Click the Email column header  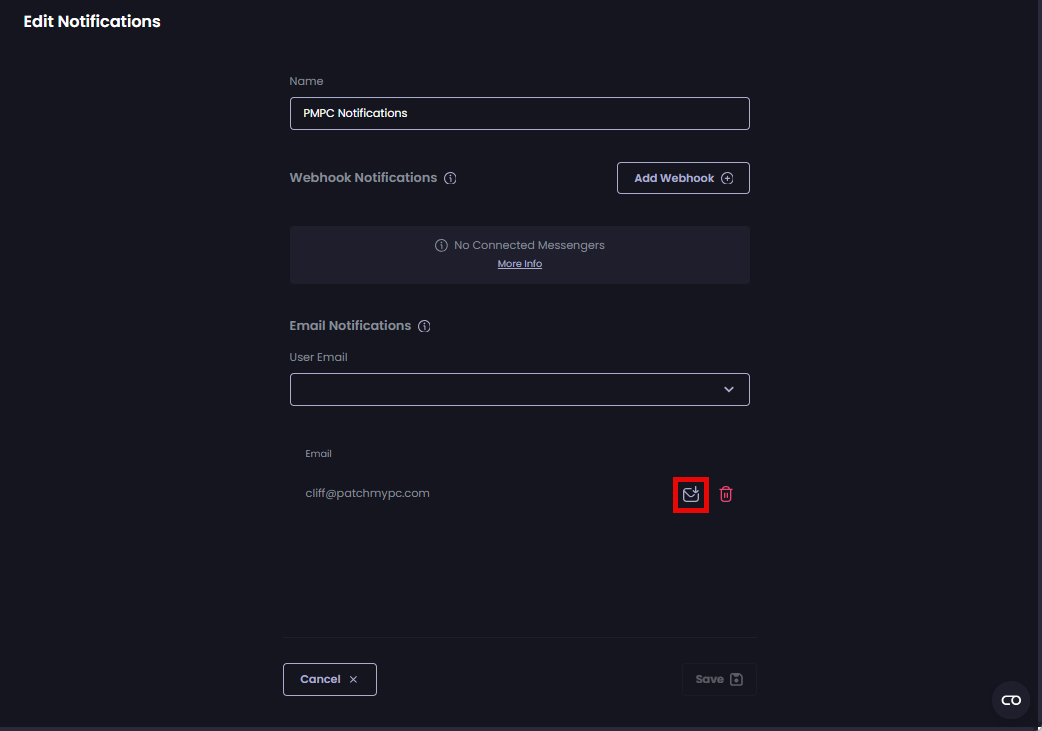[318, 453]
